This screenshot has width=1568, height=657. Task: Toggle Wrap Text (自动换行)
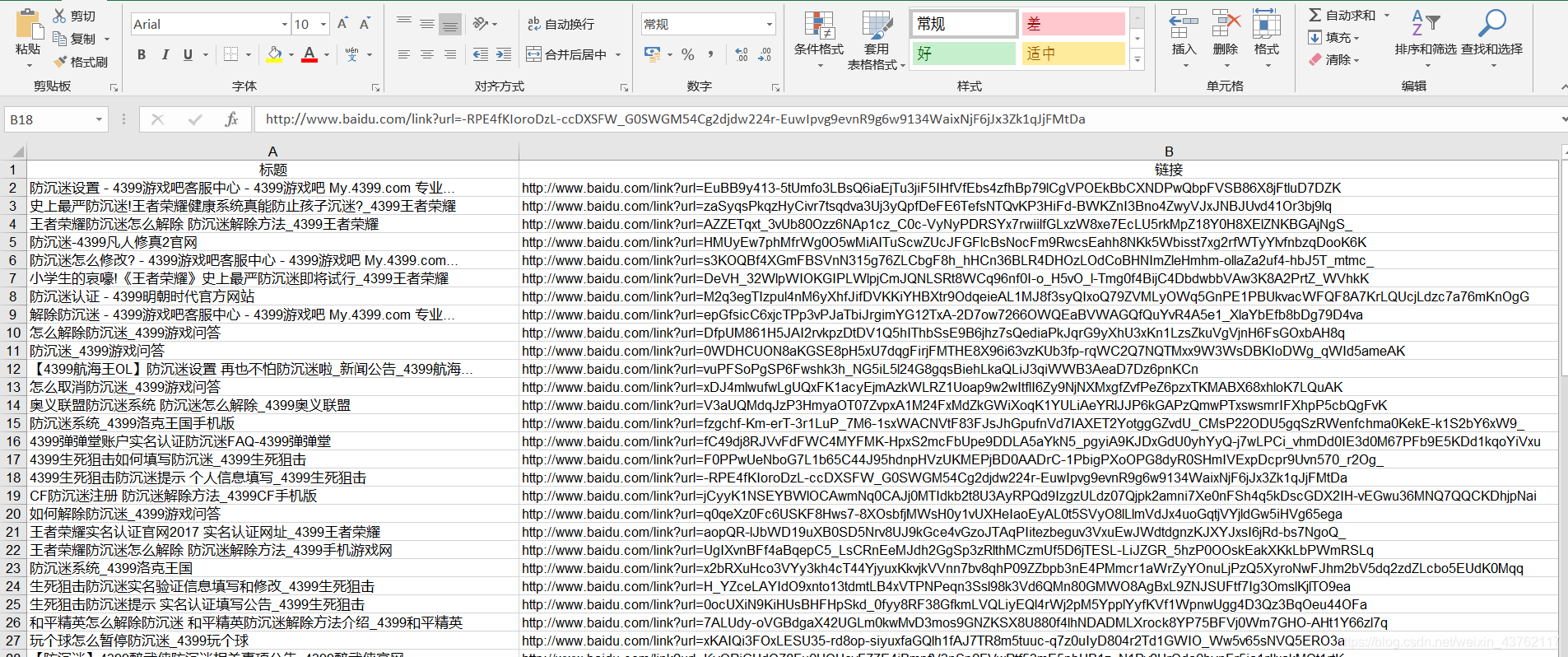(561, 24)
